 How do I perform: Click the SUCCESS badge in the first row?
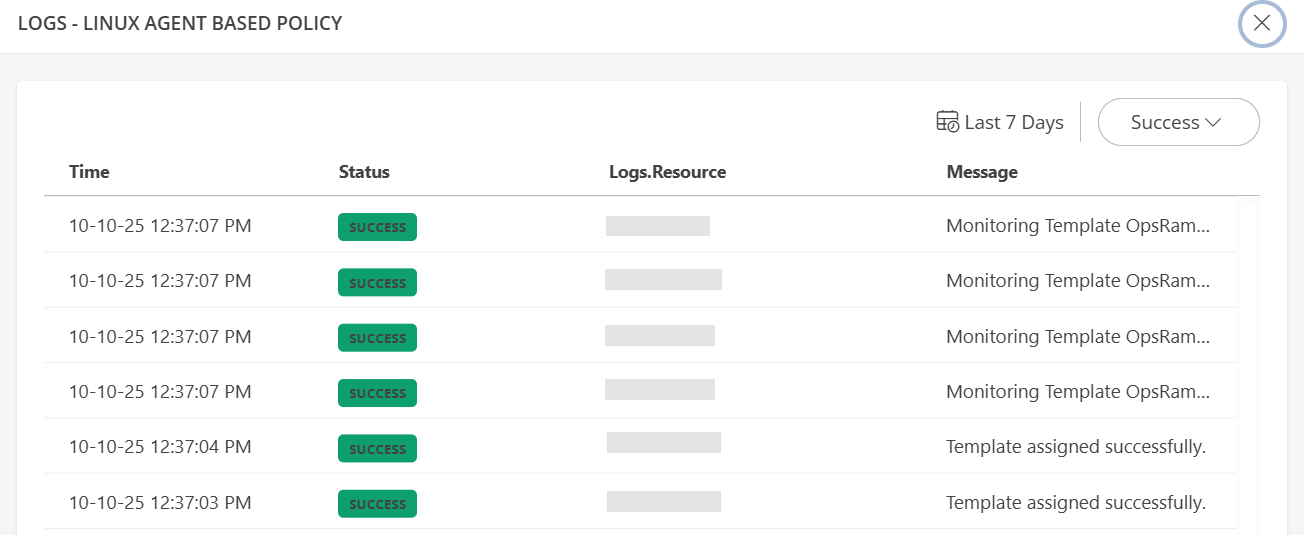point(377,227)
